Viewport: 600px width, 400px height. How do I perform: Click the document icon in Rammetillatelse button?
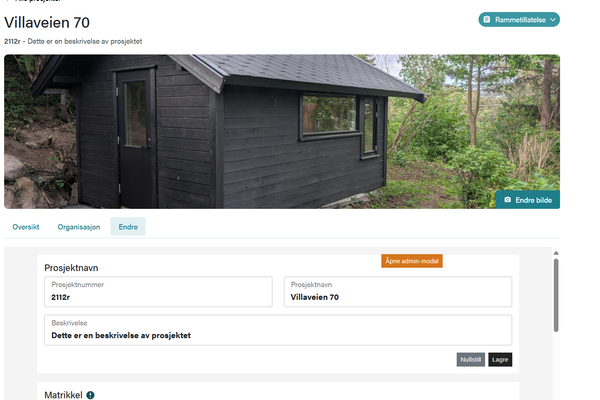(486, 20)
